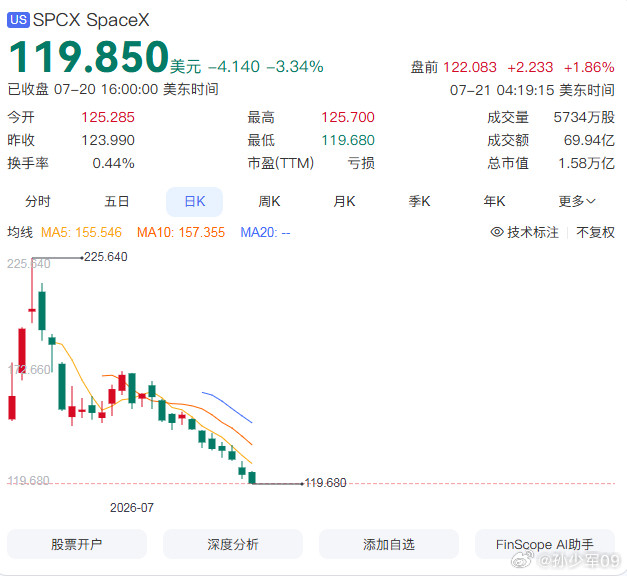
Task: Click the current price 119.850
Action: [89, 57]
